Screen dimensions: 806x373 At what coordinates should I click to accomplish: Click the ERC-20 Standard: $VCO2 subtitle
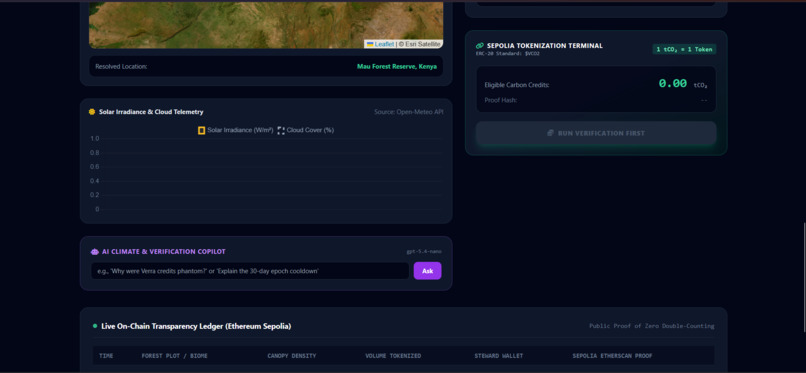pos(508,53)
